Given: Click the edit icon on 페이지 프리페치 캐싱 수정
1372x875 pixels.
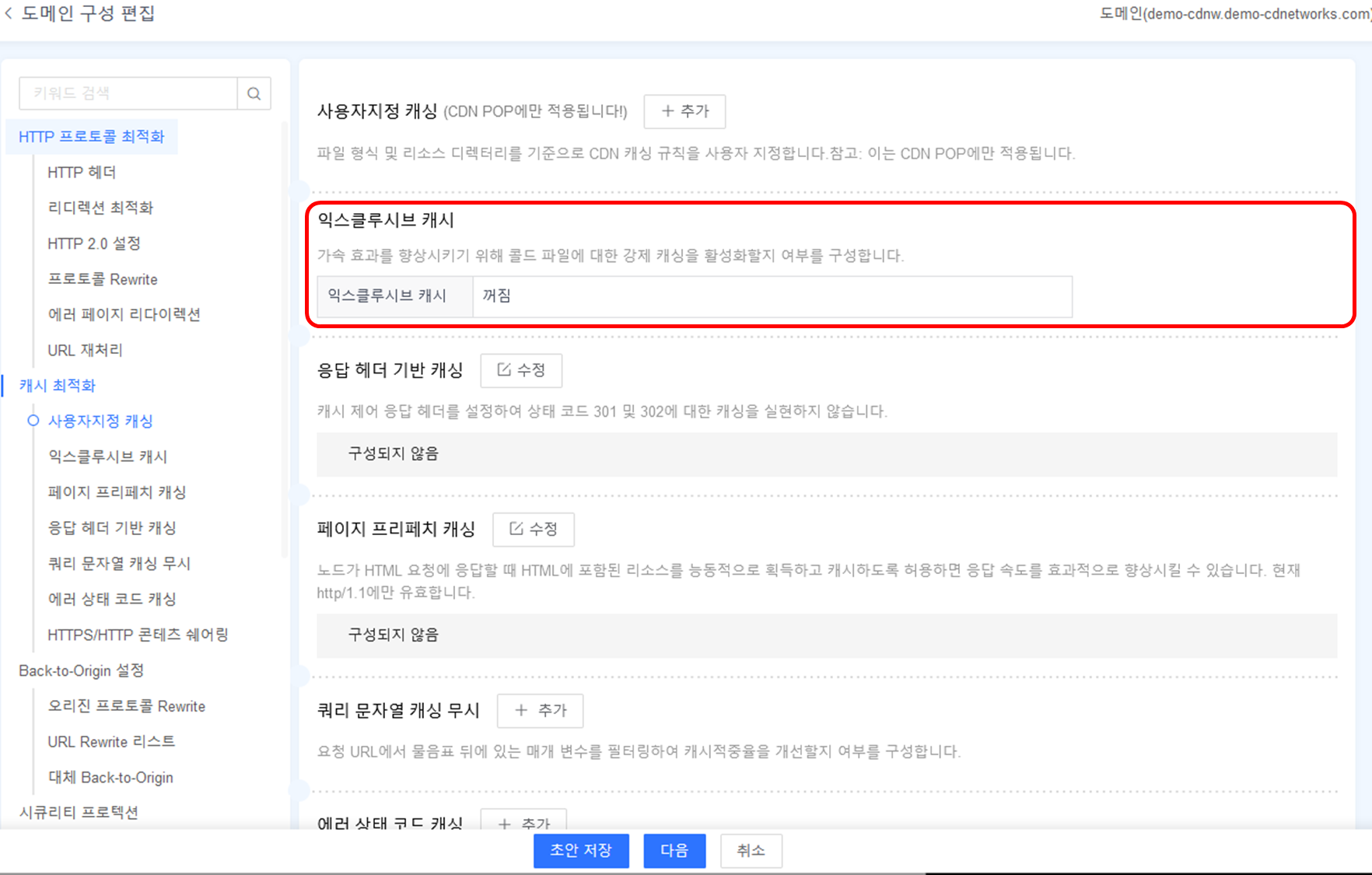Looking at the screenshot, I should click(x=516, y=529).
